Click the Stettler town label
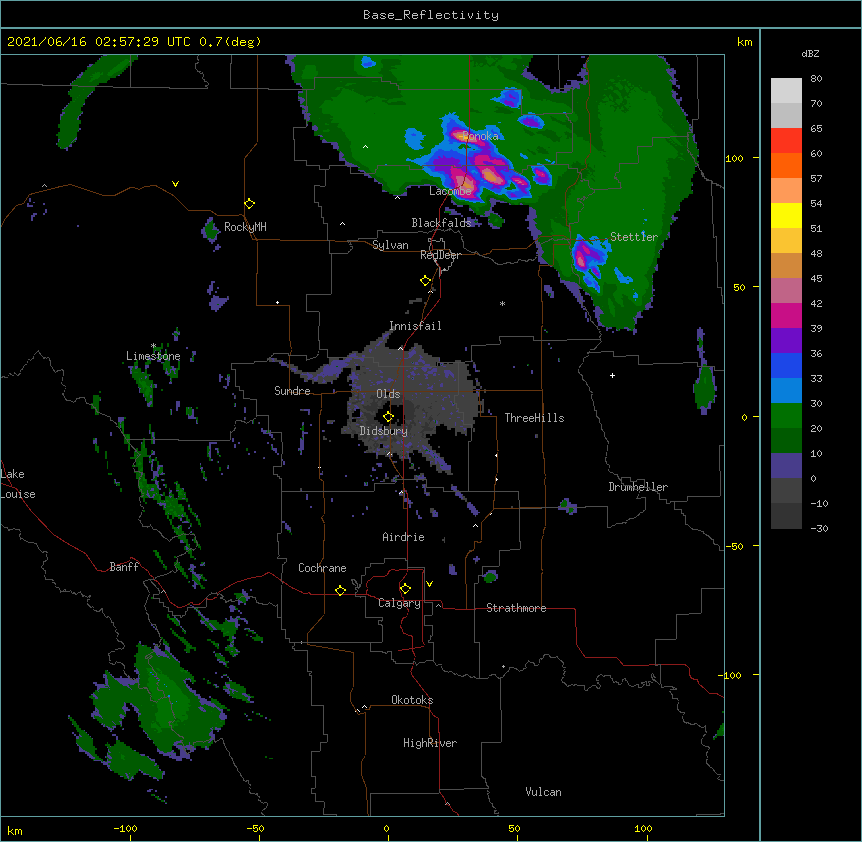The image size is (862, 842). 634,237
